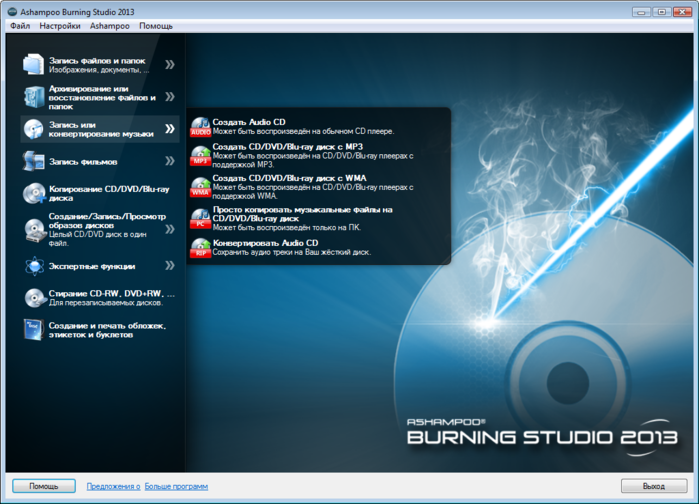699x504 pixels.
Task: Click Запись или конвертирование музыки label
Action: pos(101,129)
